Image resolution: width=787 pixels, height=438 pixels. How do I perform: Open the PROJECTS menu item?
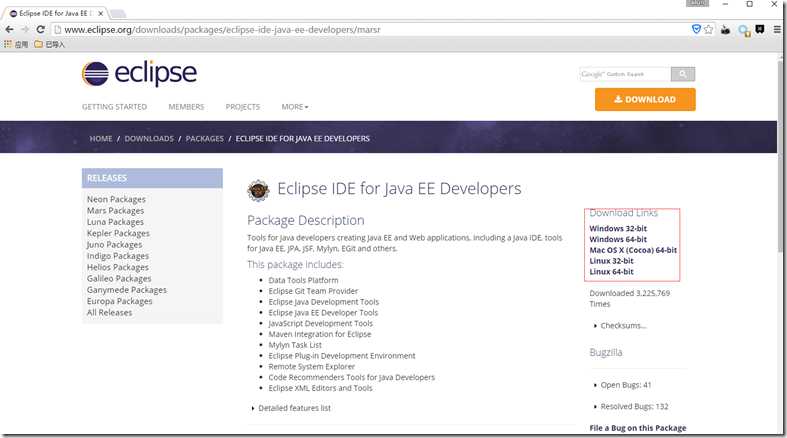click(x=242, y=107)
